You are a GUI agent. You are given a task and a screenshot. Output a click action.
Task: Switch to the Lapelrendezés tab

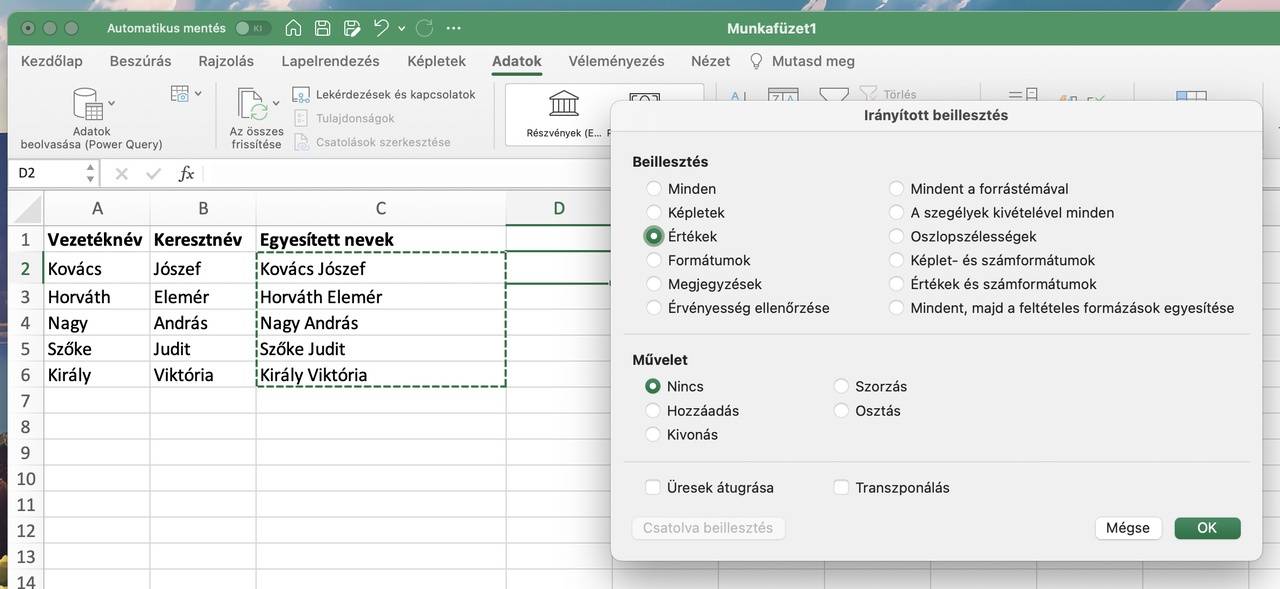[330, 61]
